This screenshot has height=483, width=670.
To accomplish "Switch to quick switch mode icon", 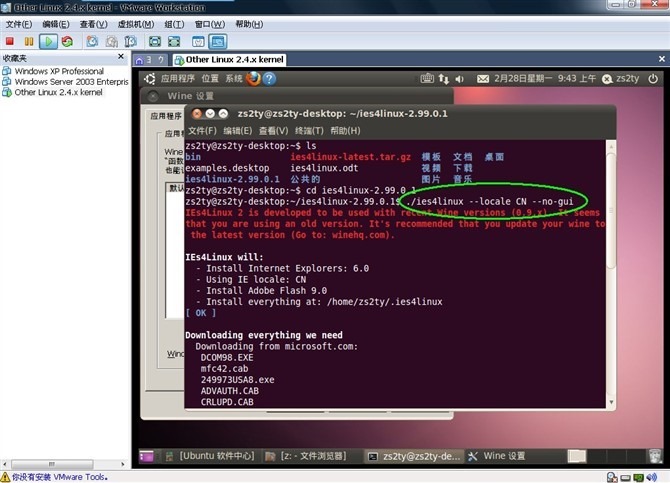I will click(x=174, y=41).
